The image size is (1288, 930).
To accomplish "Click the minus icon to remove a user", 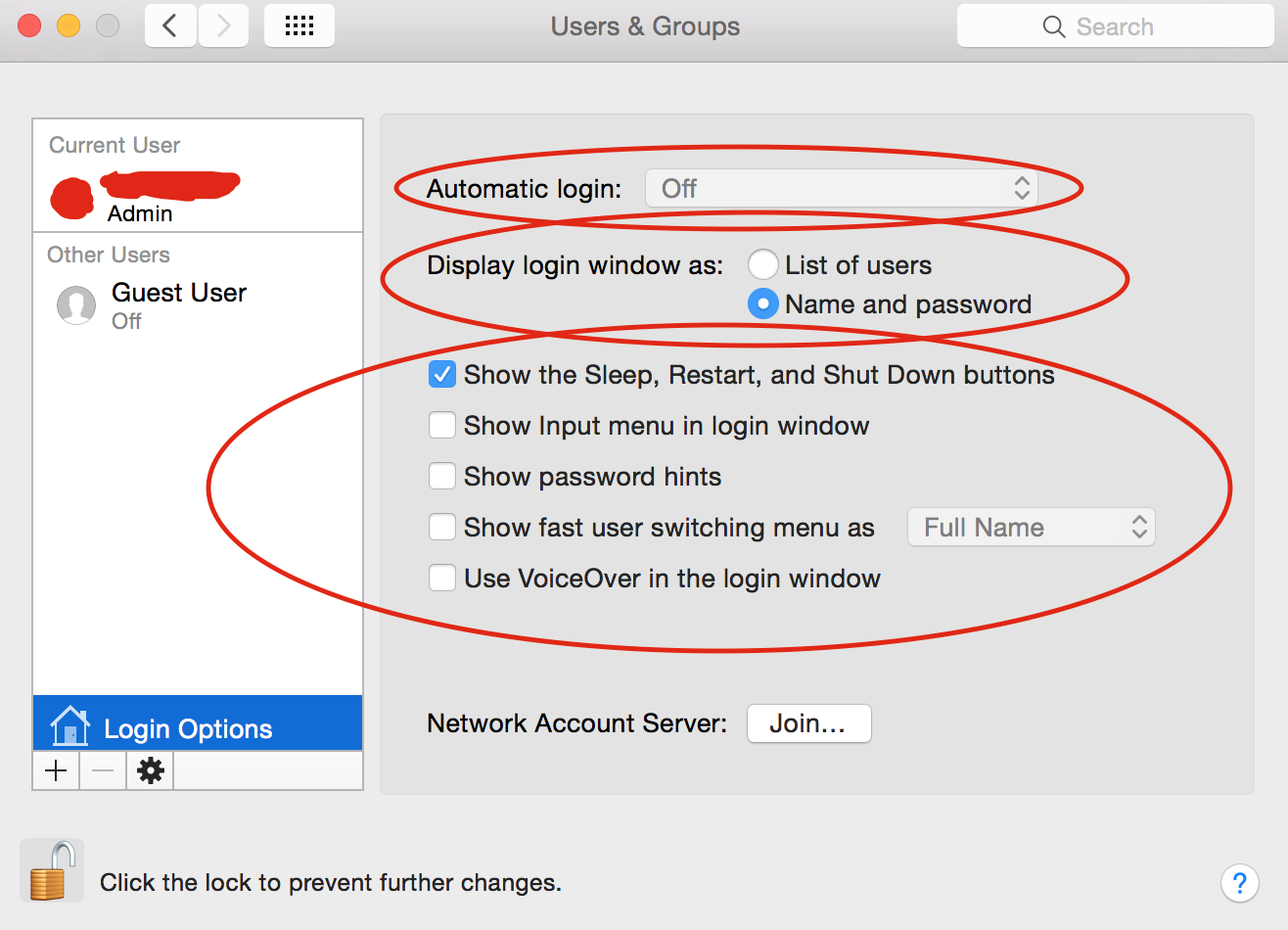I will coord(102,769).
